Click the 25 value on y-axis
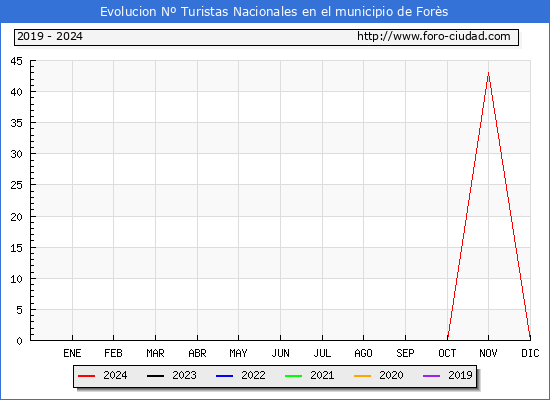Viewport: 550px width, 400px height. coord(16,185)
